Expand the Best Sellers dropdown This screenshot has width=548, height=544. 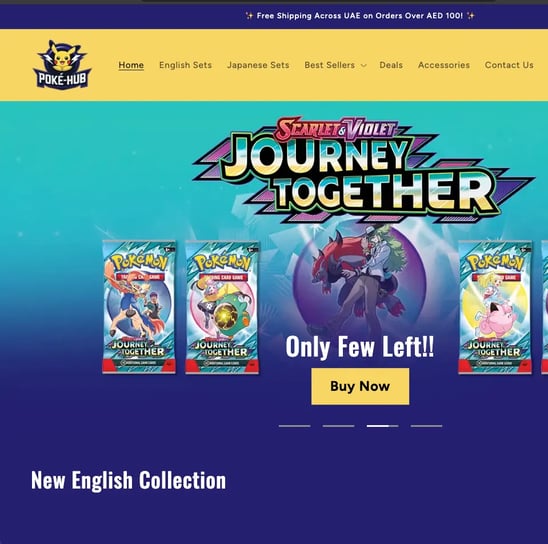[x=335, y=65]
